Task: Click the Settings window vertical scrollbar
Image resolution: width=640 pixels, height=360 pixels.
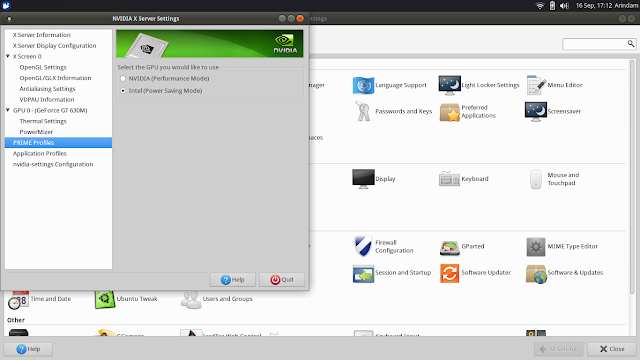Action: click(x=632, y=176)
